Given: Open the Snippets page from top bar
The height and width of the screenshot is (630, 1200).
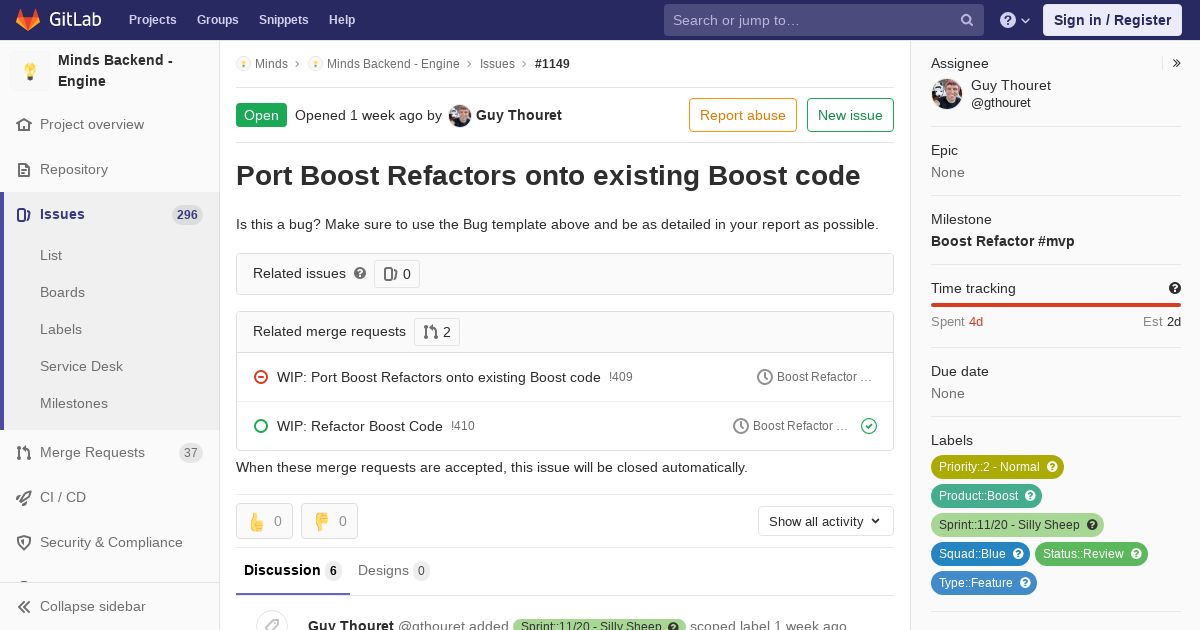Looking at the screenshot, I should click(284, 20).
